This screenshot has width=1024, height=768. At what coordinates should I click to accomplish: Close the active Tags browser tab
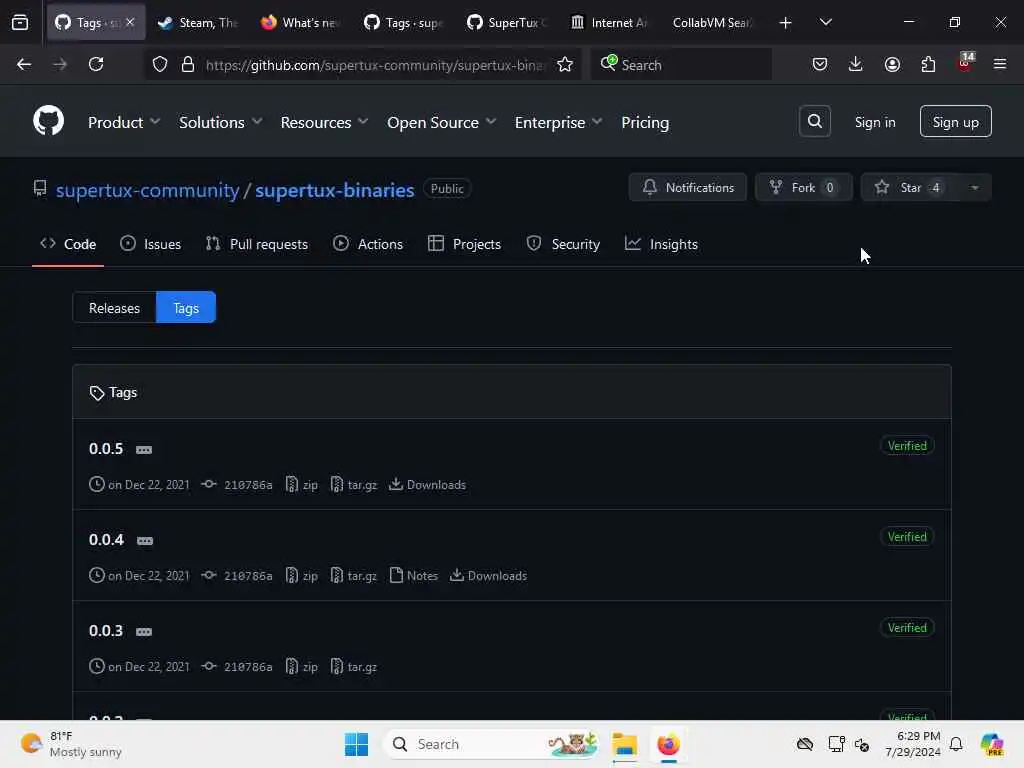pos(130,22)
